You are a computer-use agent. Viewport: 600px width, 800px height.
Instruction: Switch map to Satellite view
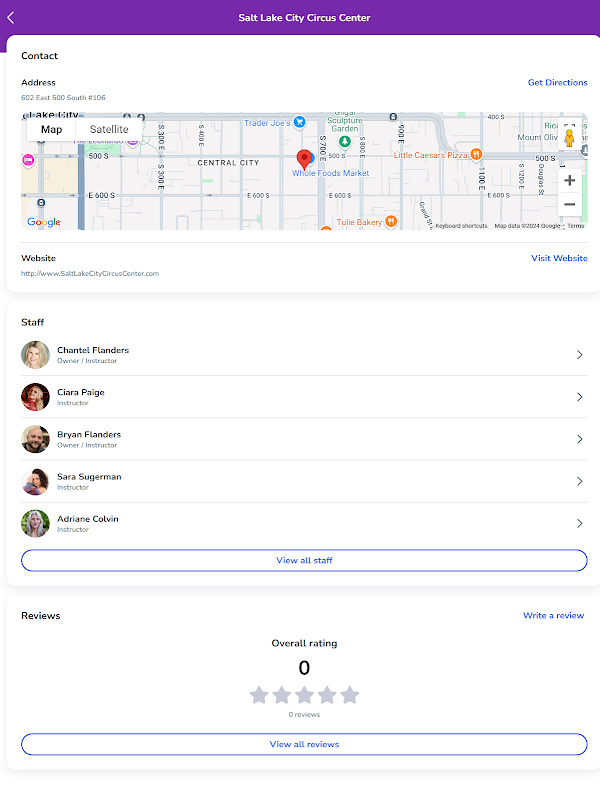pyautogui.click(x=109, y=130)
